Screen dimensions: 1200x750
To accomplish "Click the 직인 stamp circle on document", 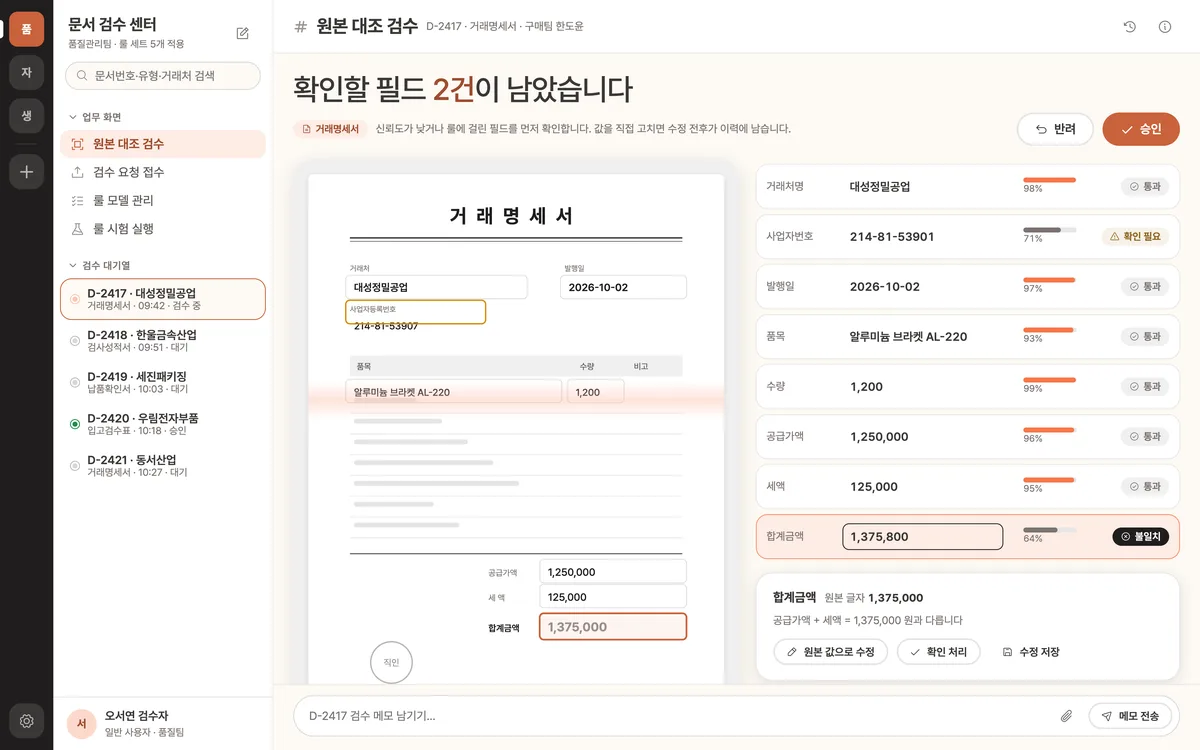I will [391, 662].
